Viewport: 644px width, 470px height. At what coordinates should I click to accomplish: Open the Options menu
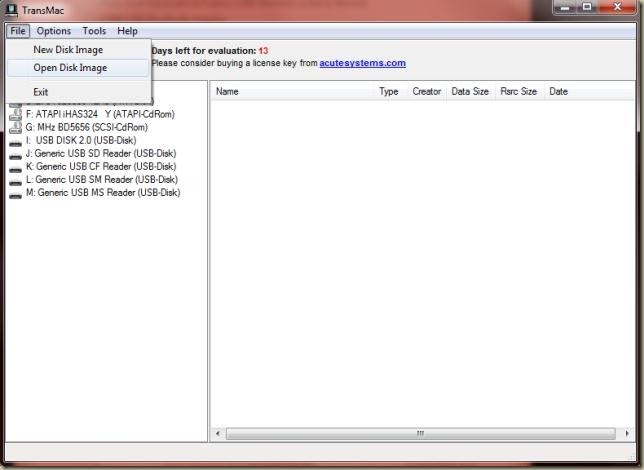coord(54,31)
